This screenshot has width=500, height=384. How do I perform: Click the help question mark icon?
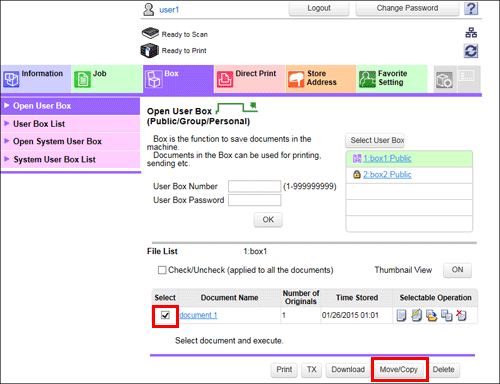(x=471, y=8)
